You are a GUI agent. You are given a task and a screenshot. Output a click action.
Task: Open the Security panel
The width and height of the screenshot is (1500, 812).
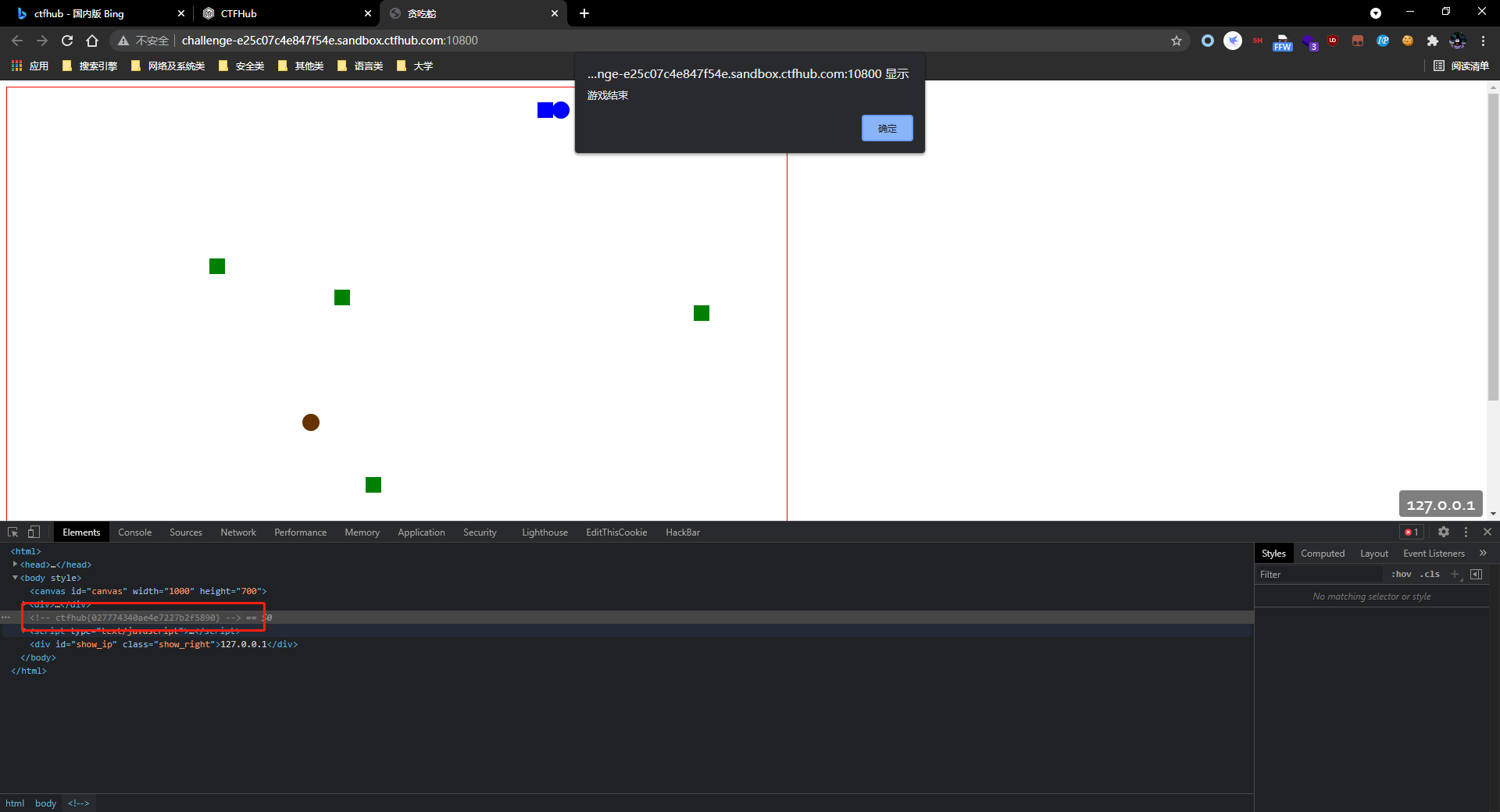point(480,532)
